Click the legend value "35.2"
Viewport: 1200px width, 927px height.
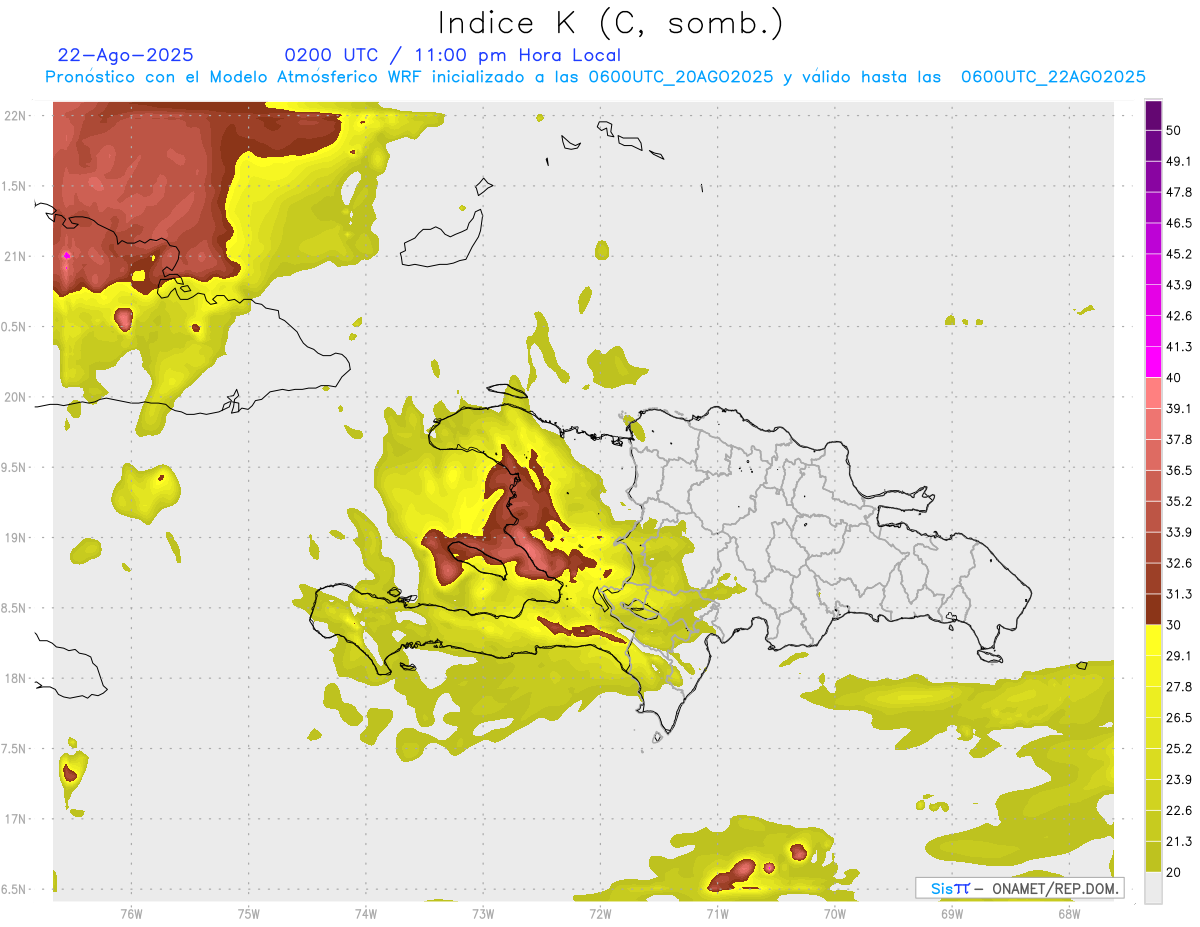1179,501
